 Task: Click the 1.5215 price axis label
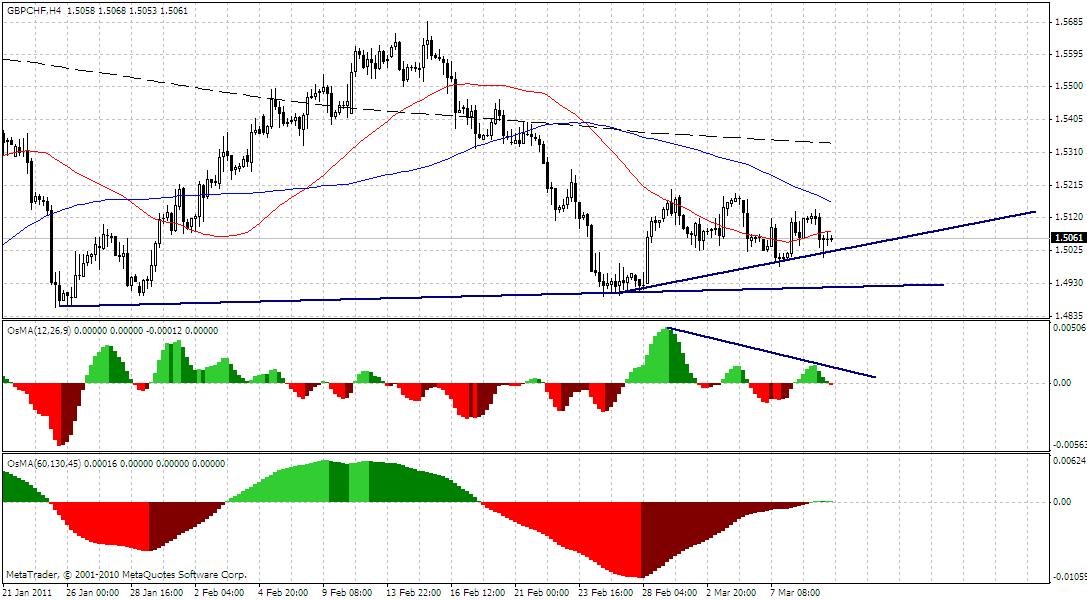pyautogui.click(x=1068, y=185)
